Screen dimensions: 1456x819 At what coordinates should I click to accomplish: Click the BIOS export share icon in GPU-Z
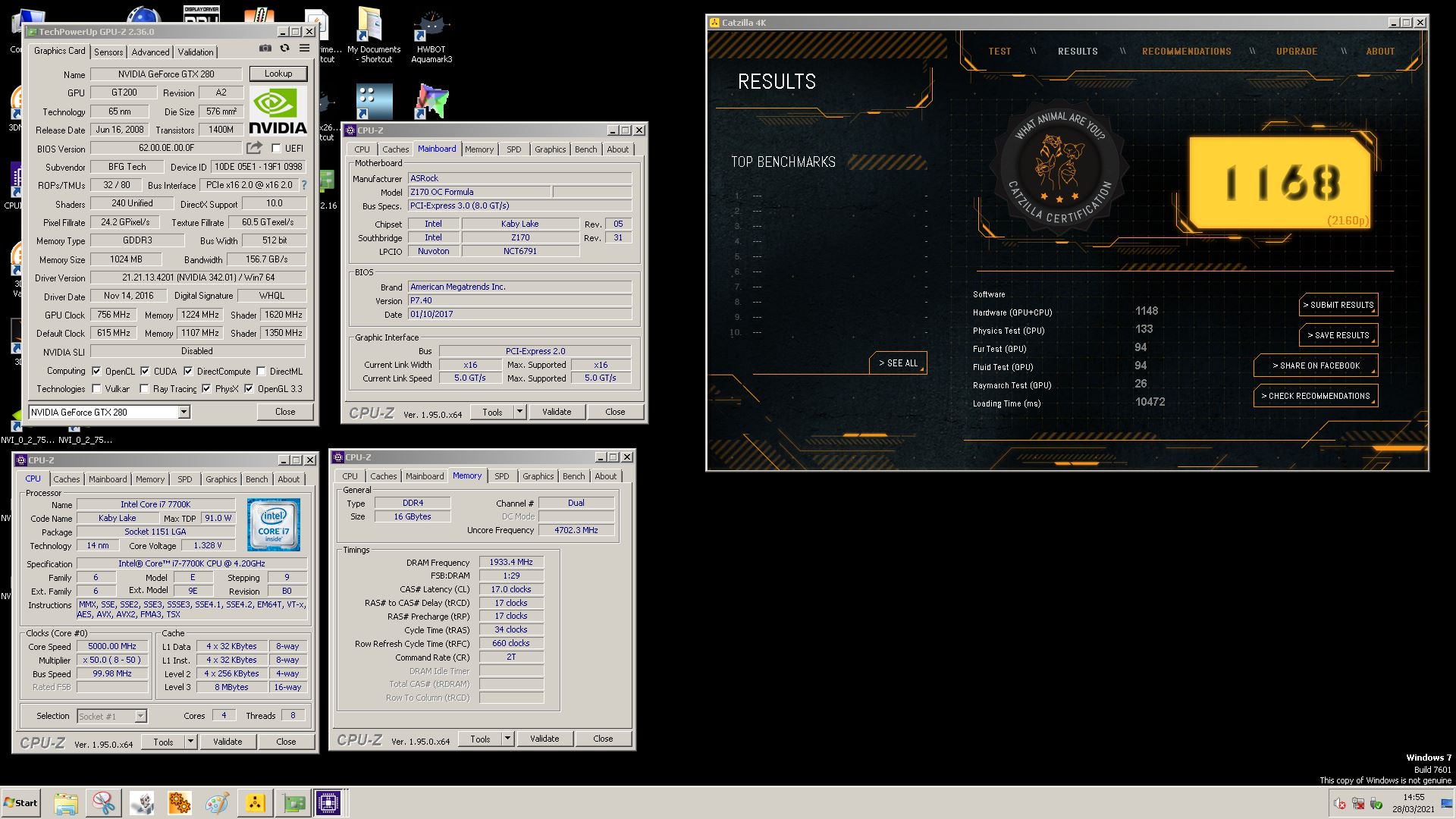coord(254,148)
